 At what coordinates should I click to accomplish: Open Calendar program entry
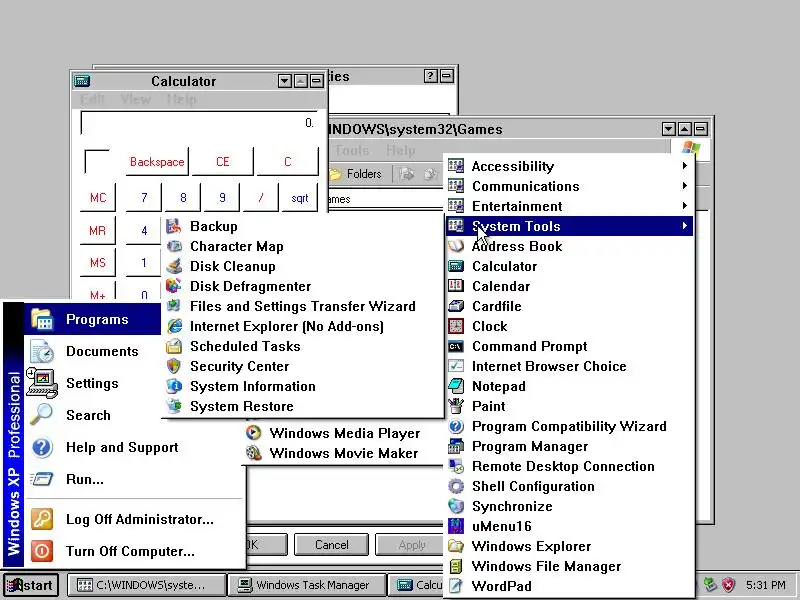[x=569, y=286]
